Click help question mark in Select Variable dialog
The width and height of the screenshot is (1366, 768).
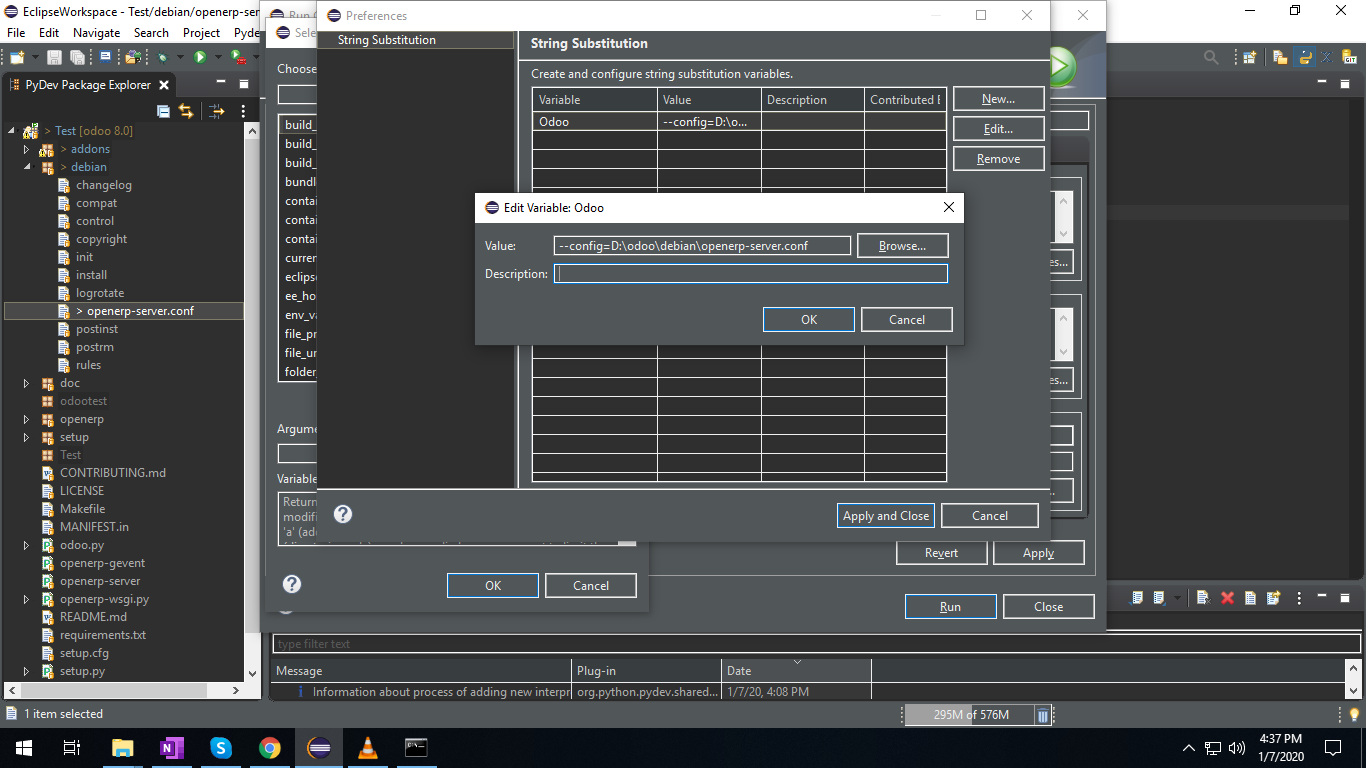[x=292, y=584]
